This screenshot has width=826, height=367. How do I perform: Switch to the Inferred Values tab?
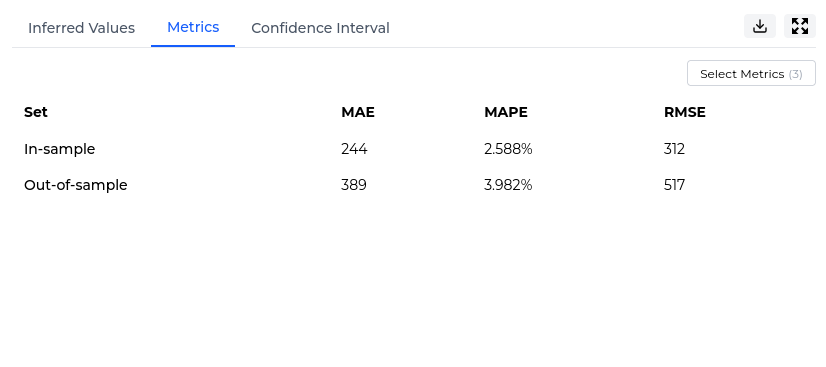pos(81,28)
